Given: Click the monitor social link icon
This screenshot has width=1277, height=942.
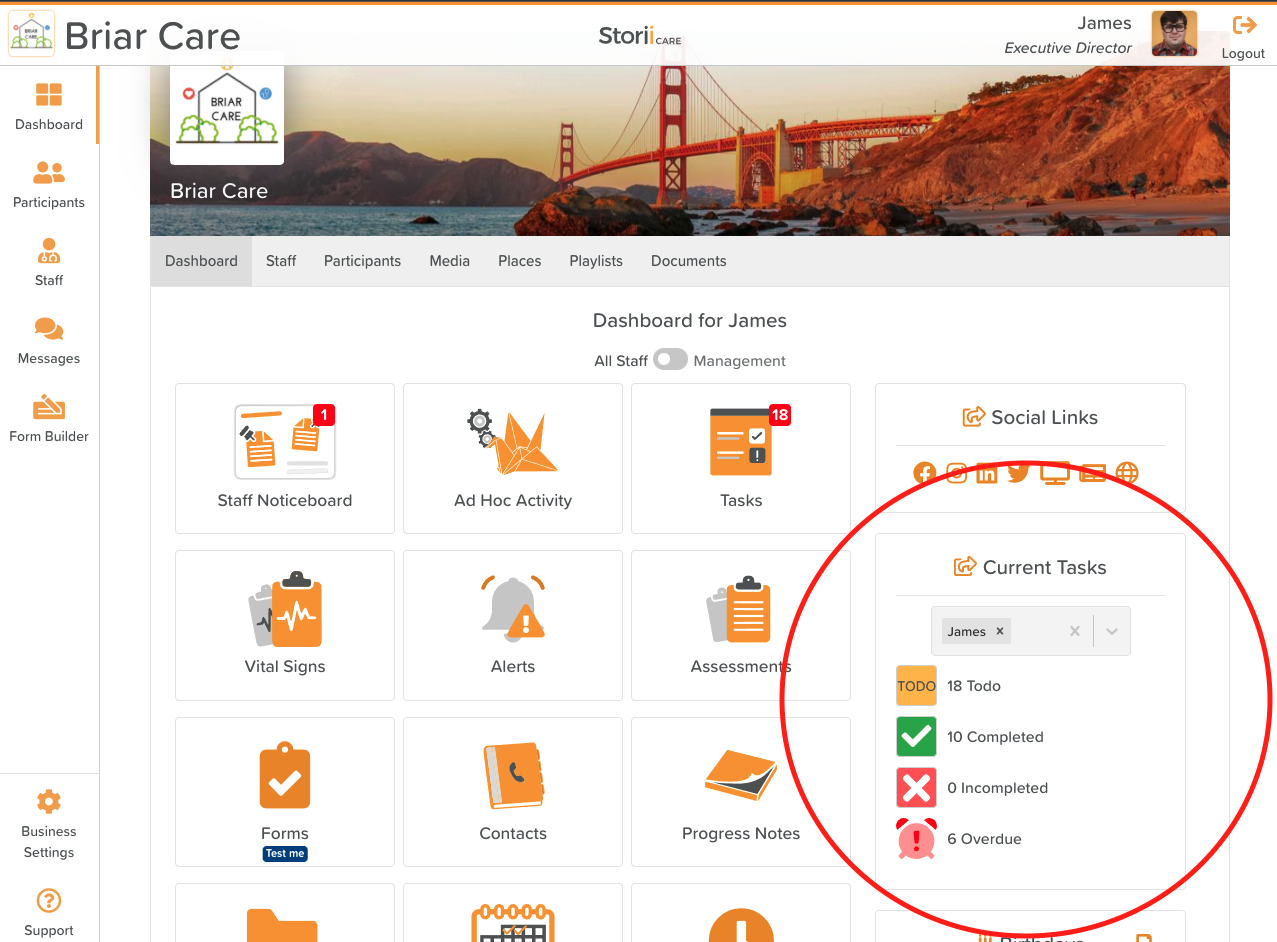Looking at the screenshot, I should coord(1055,474).
